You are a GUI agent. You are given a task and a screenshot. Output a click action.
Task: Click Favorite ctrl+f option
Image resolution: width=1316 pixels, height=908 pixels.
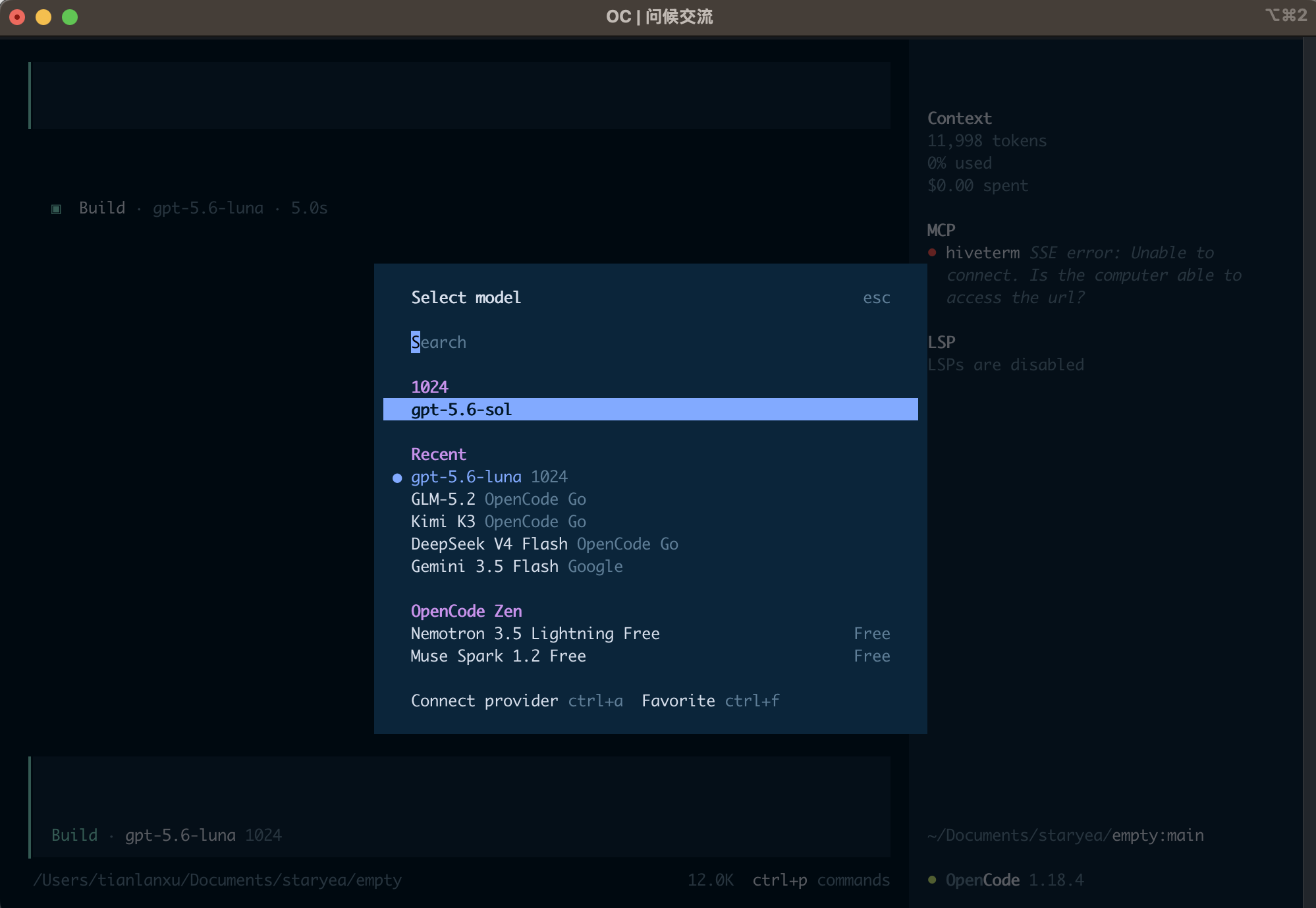[x=711, y=700]
